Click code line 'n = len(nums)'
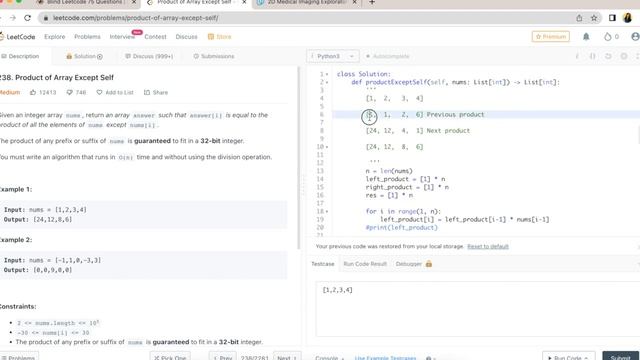The width and height of the screenshot is (640, 360). click(389, 171)
